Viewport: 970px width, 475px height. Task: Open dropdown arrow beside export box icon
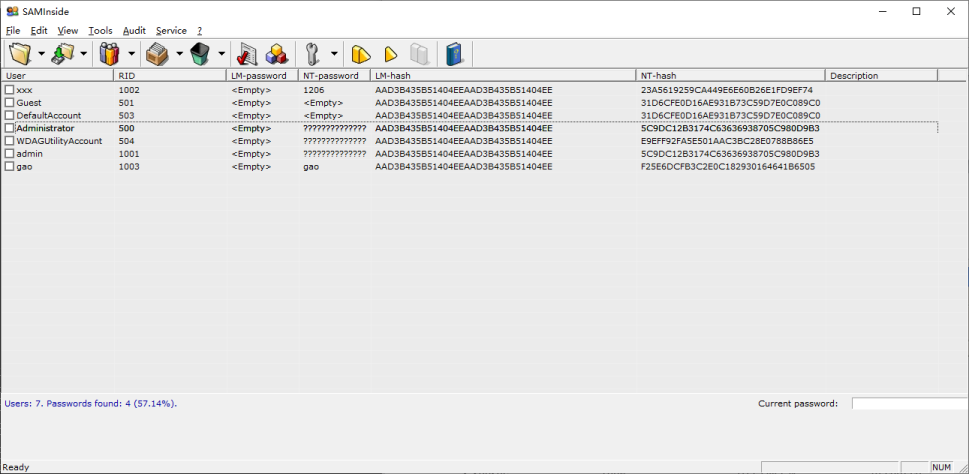[179, 54]
